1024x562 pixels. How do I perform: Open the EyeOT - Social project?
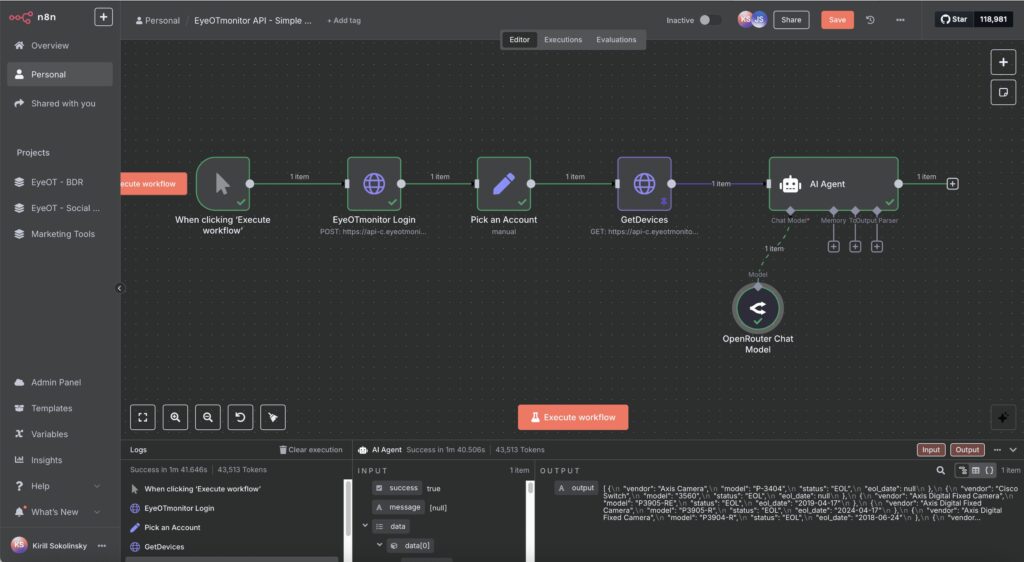[59, 208]
